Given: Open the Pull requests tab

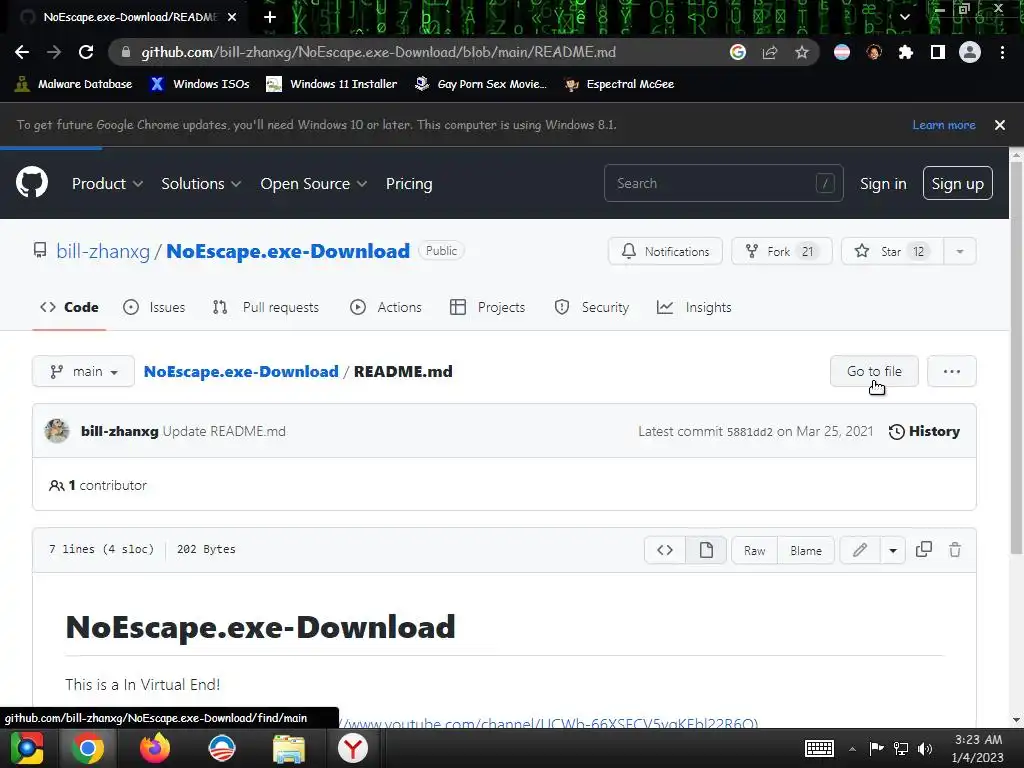Looking at the screenshot, I should pos(266,307).
